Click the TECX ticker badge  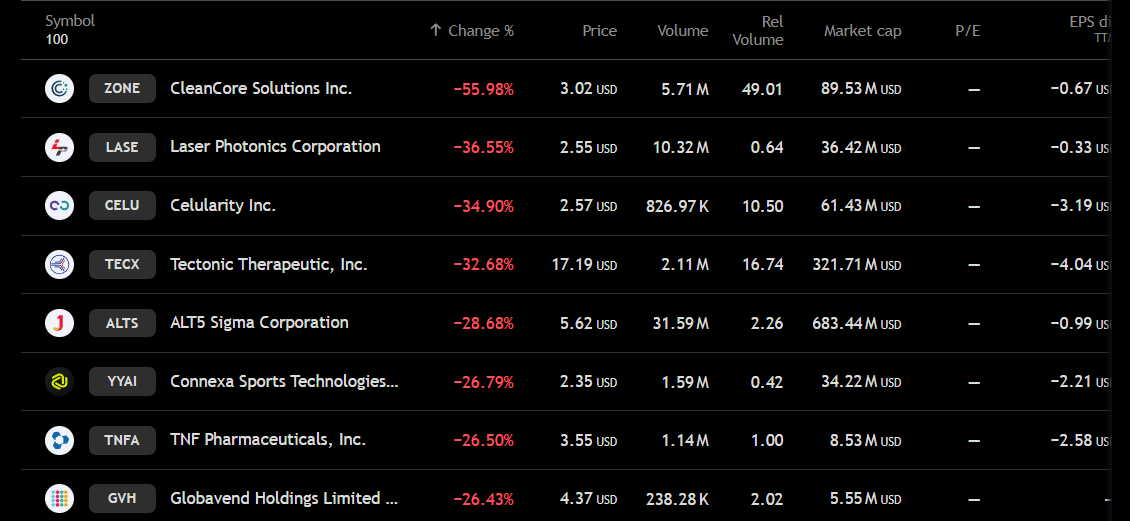tap(123, 264)
